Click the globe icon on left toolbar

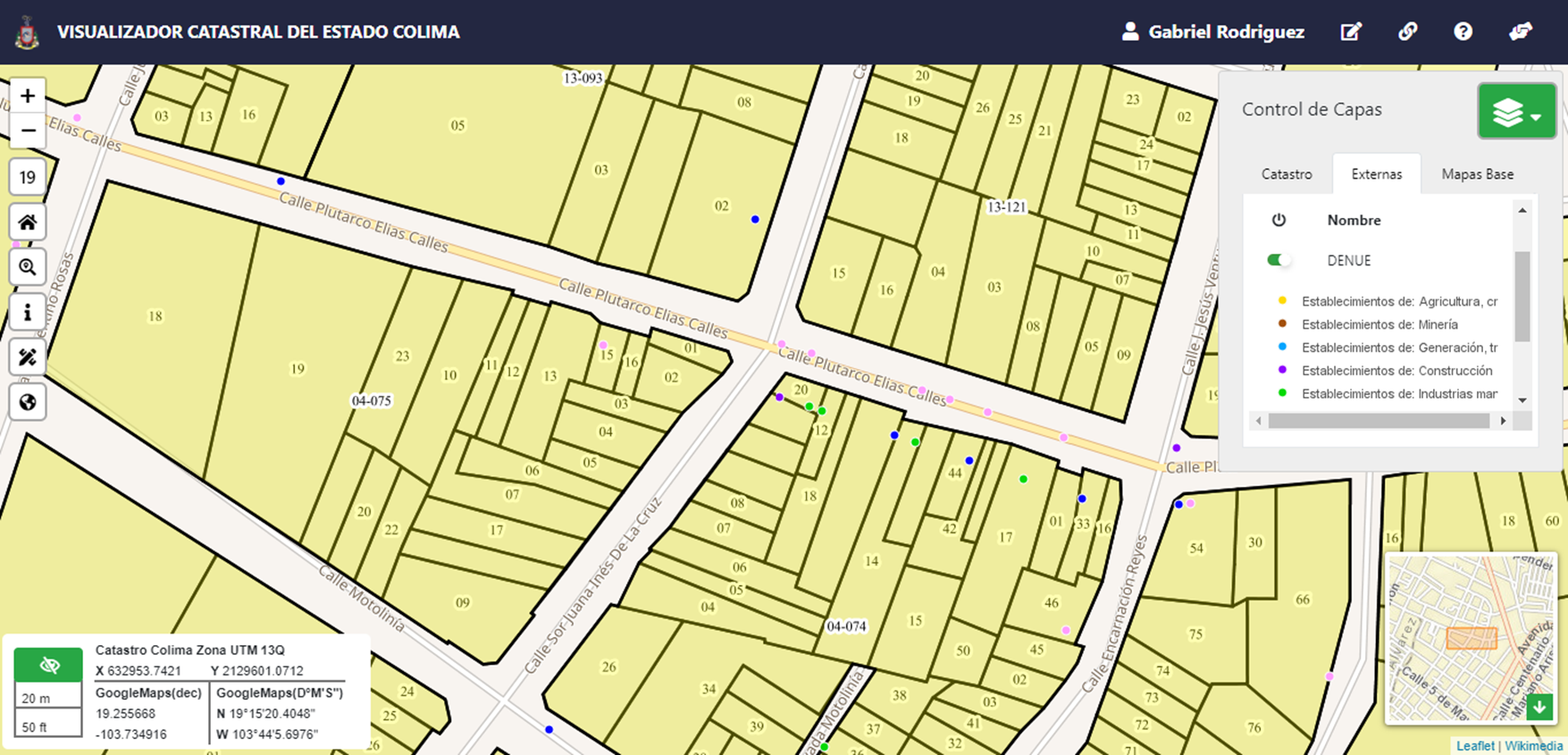pyautogui.click(x=28, y=402)
